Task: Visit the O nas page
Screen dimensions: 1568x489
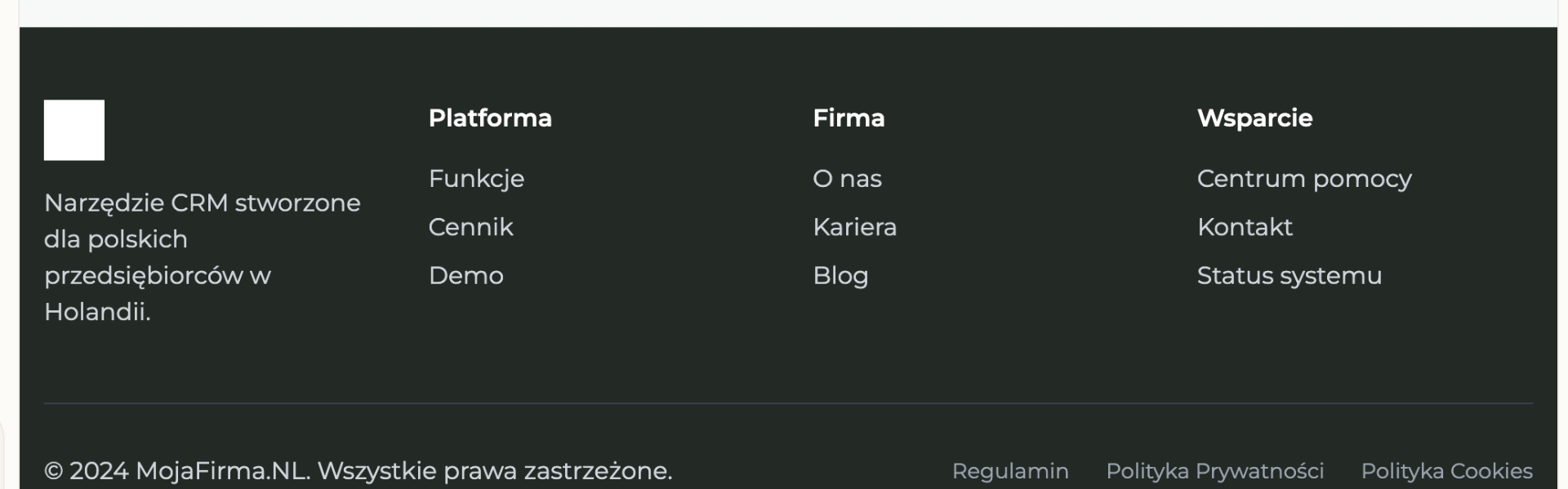Action: click(847, 179)
